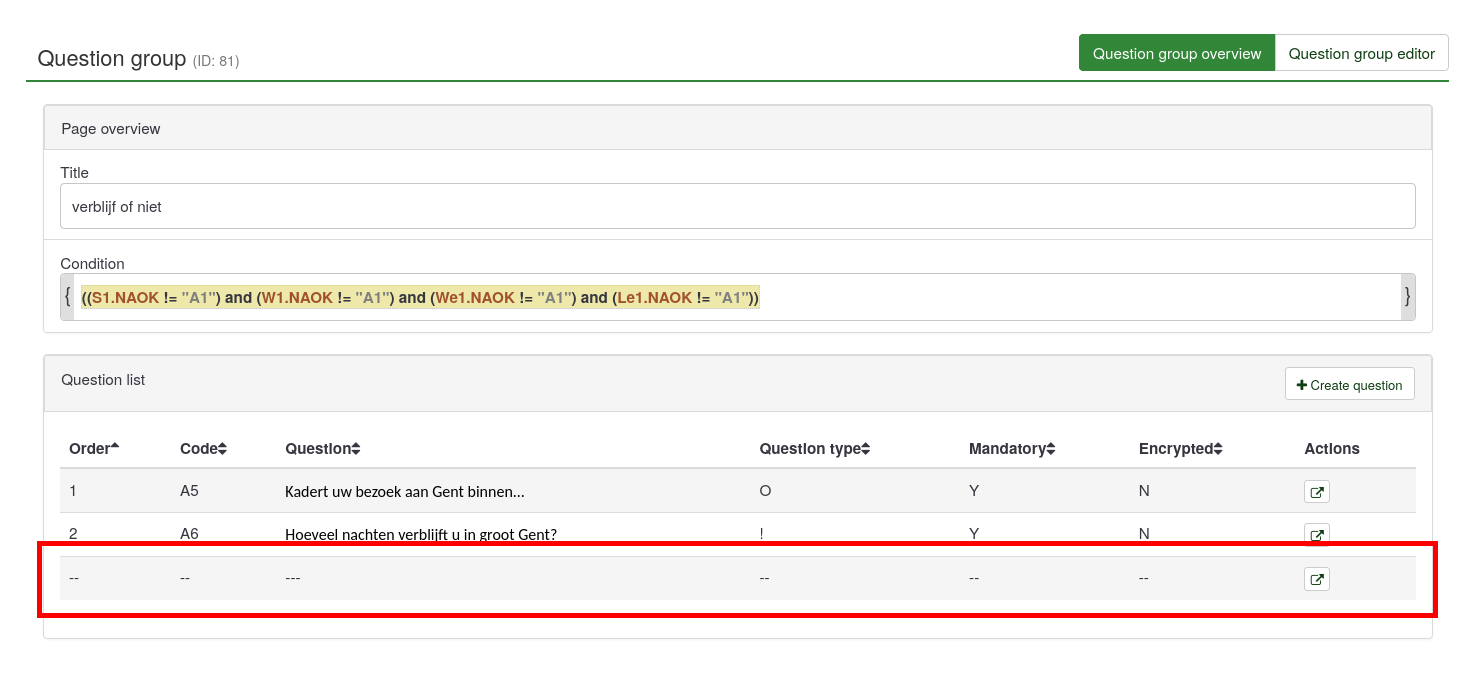Screen dimensions: 1474x685
Task: Click inside the Condition expression box
Action: click(x=1000, y=298)
